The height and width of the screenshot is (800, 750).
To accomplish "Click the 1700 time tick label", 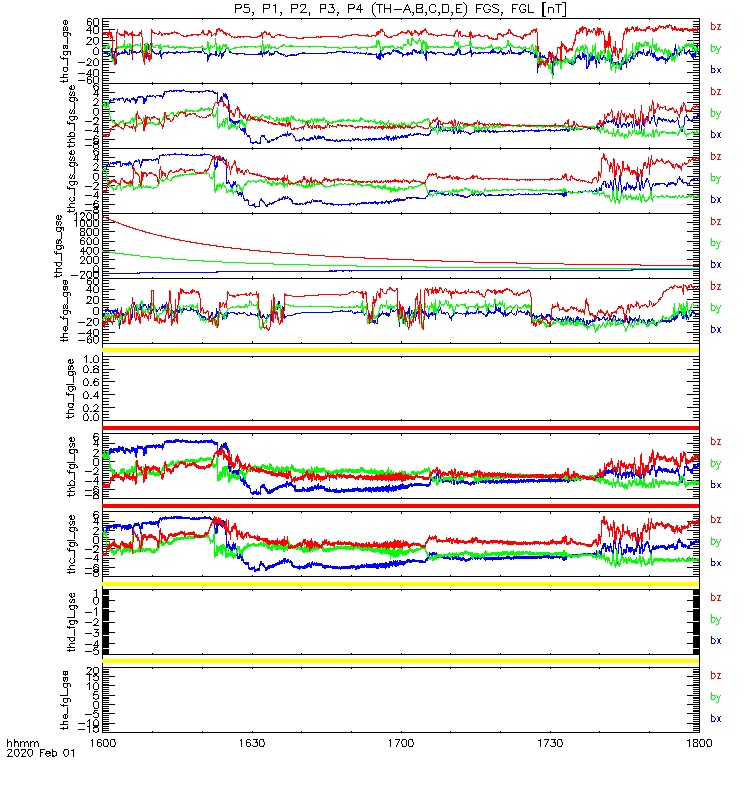I will 401,743.
